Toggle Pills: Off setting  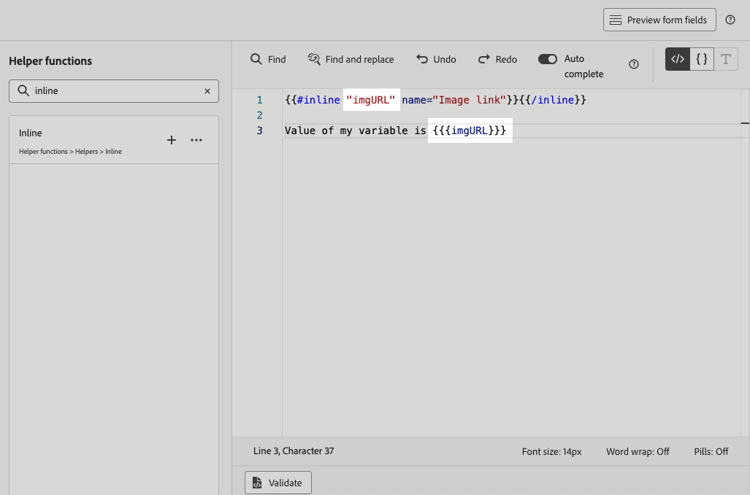coord(711,451)
